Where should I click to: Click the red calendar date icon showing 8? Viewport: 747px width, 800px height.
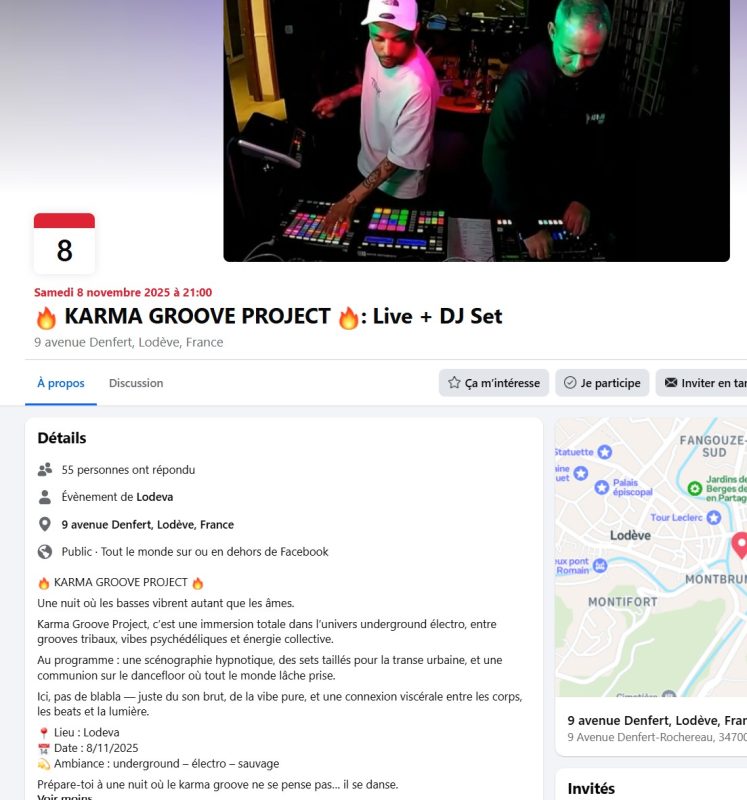tap(64, 243)
